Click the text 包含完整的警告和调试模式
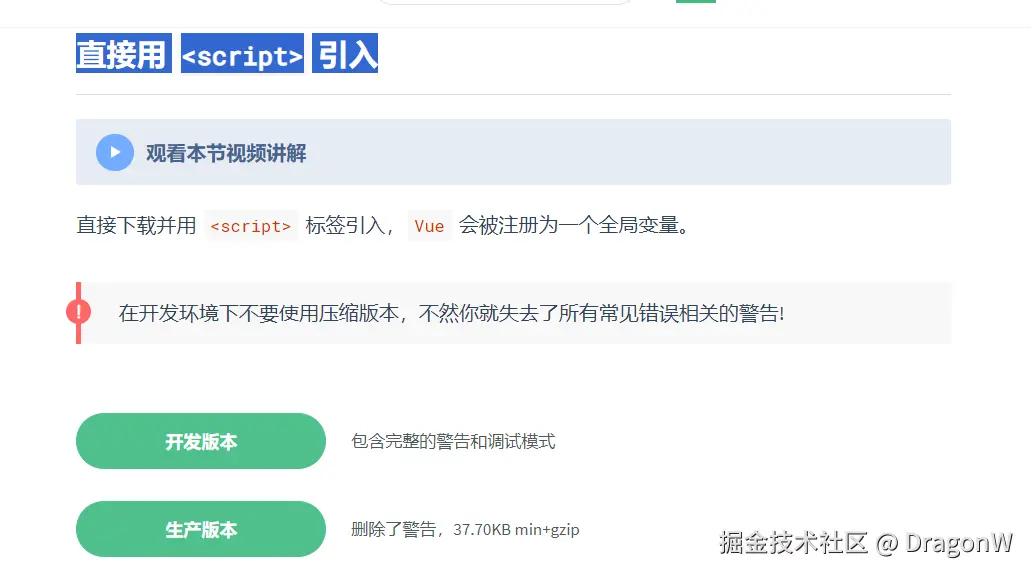 [453, 442]
